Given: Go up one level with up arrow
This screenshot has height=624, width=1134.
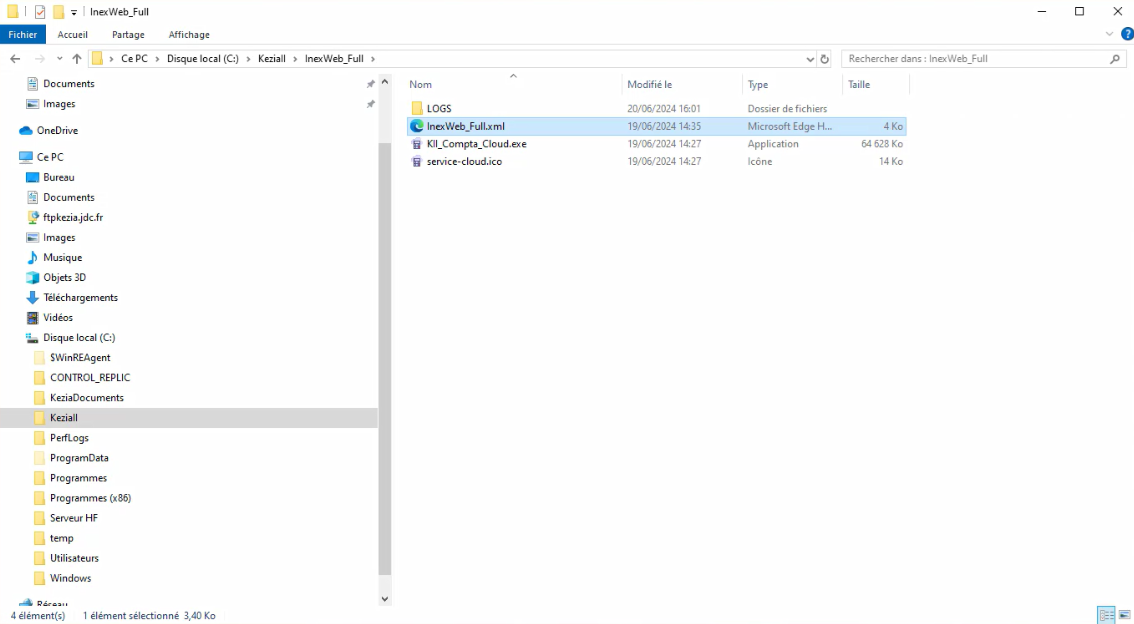Looking at the screenshot, I should coord(76,59).
